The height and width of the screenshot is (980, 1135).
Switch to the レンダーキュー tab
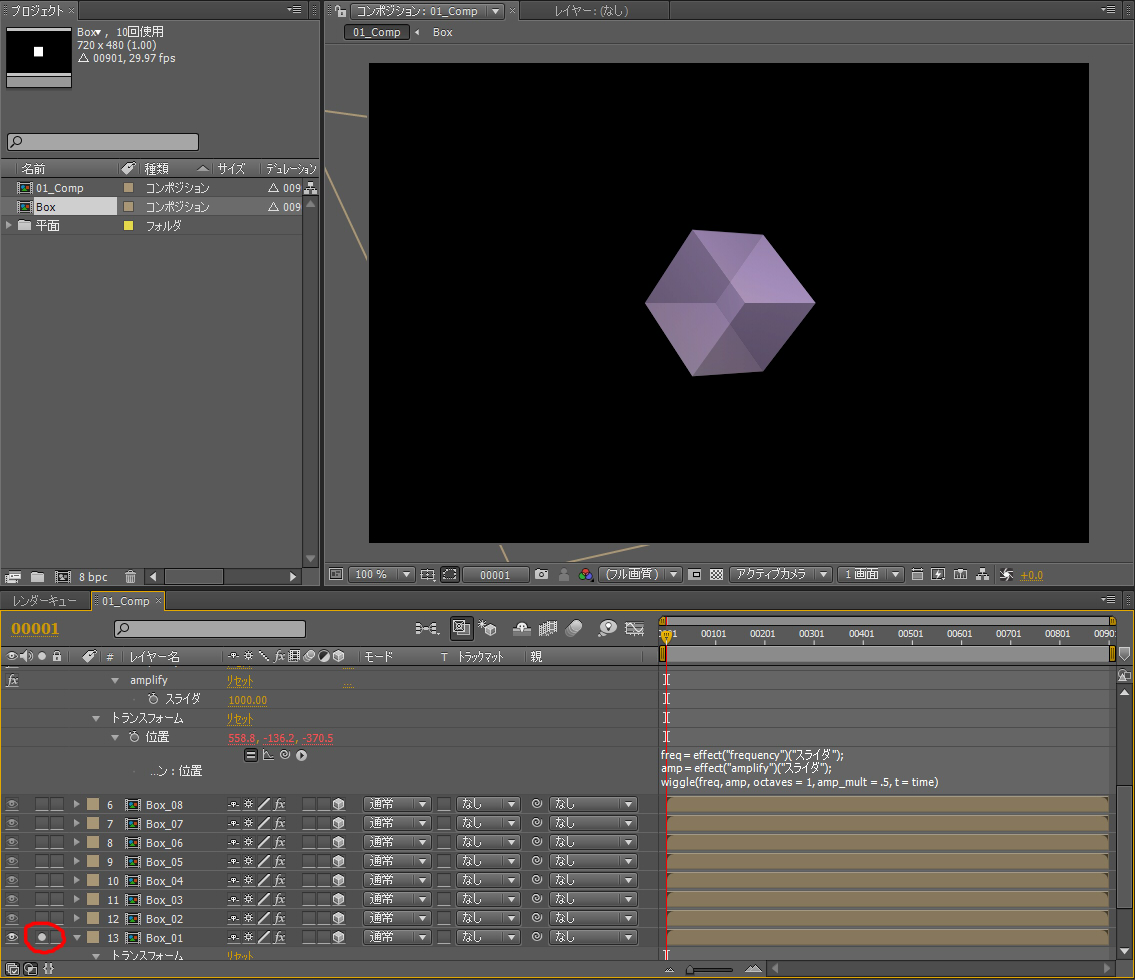[44, 601]
